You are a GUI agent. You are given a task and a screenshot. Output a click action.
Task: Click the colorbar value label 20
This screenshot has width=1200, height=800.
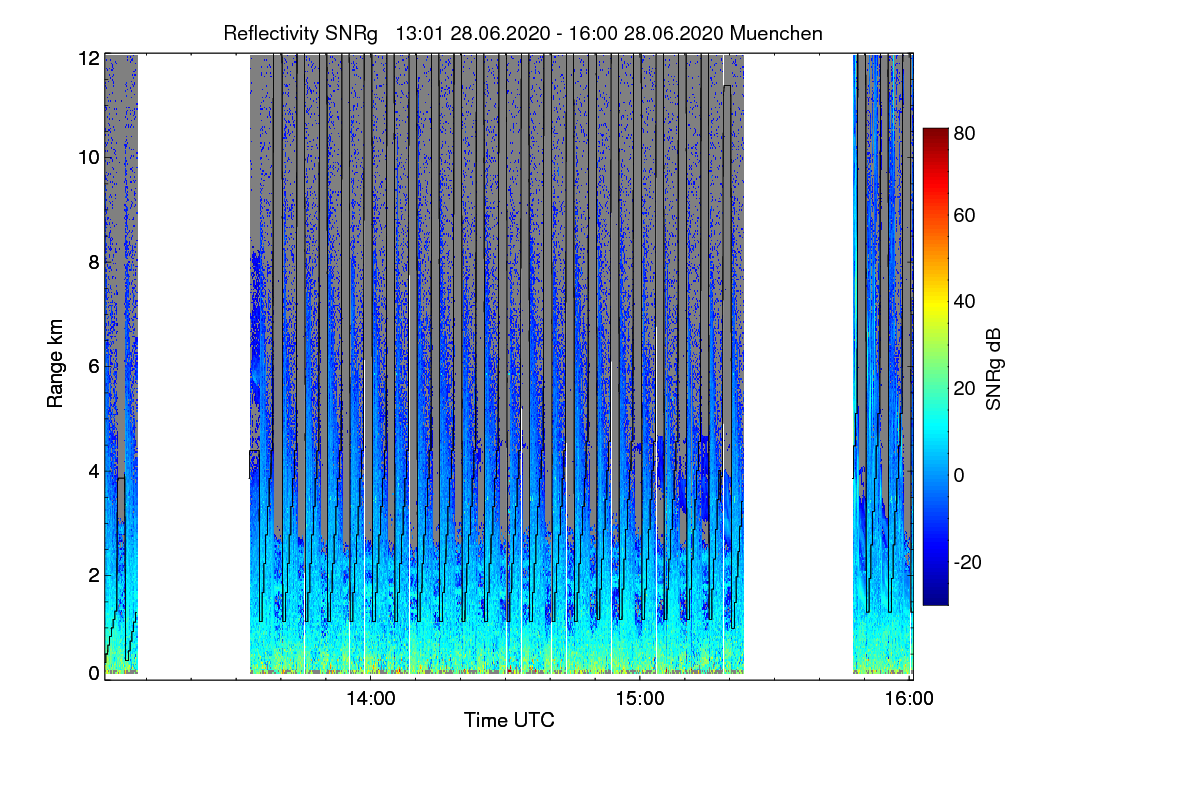coord(965,388)
